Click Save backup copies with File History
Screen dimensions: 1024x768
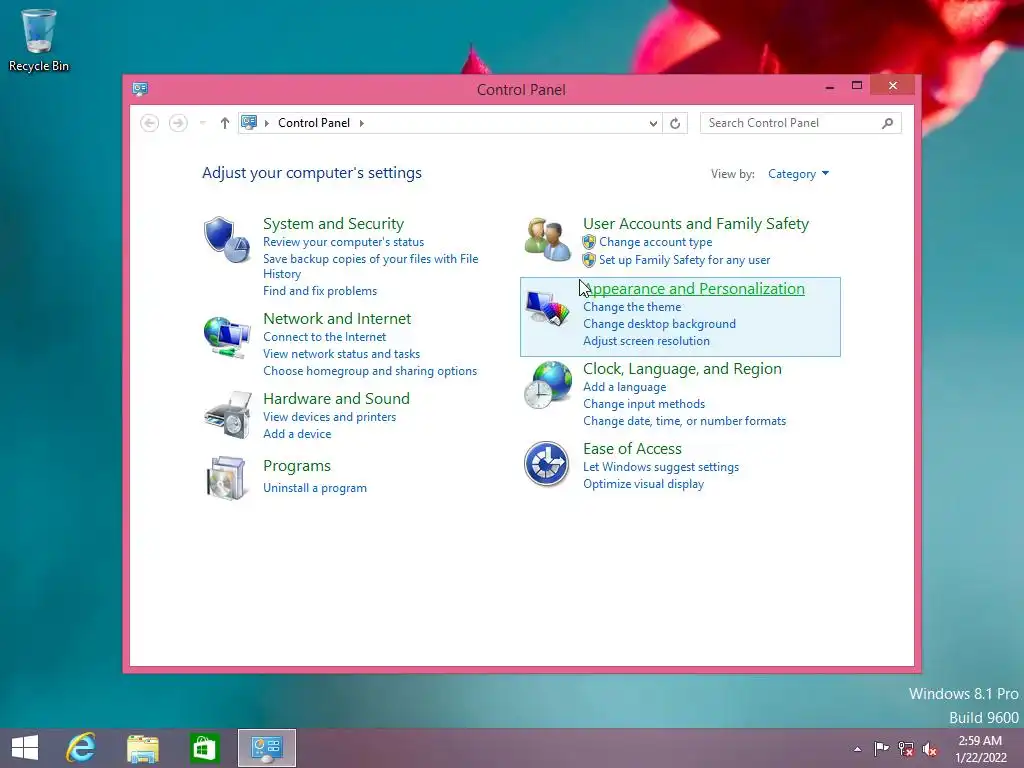pyautogui.click(x=370, y=266)
